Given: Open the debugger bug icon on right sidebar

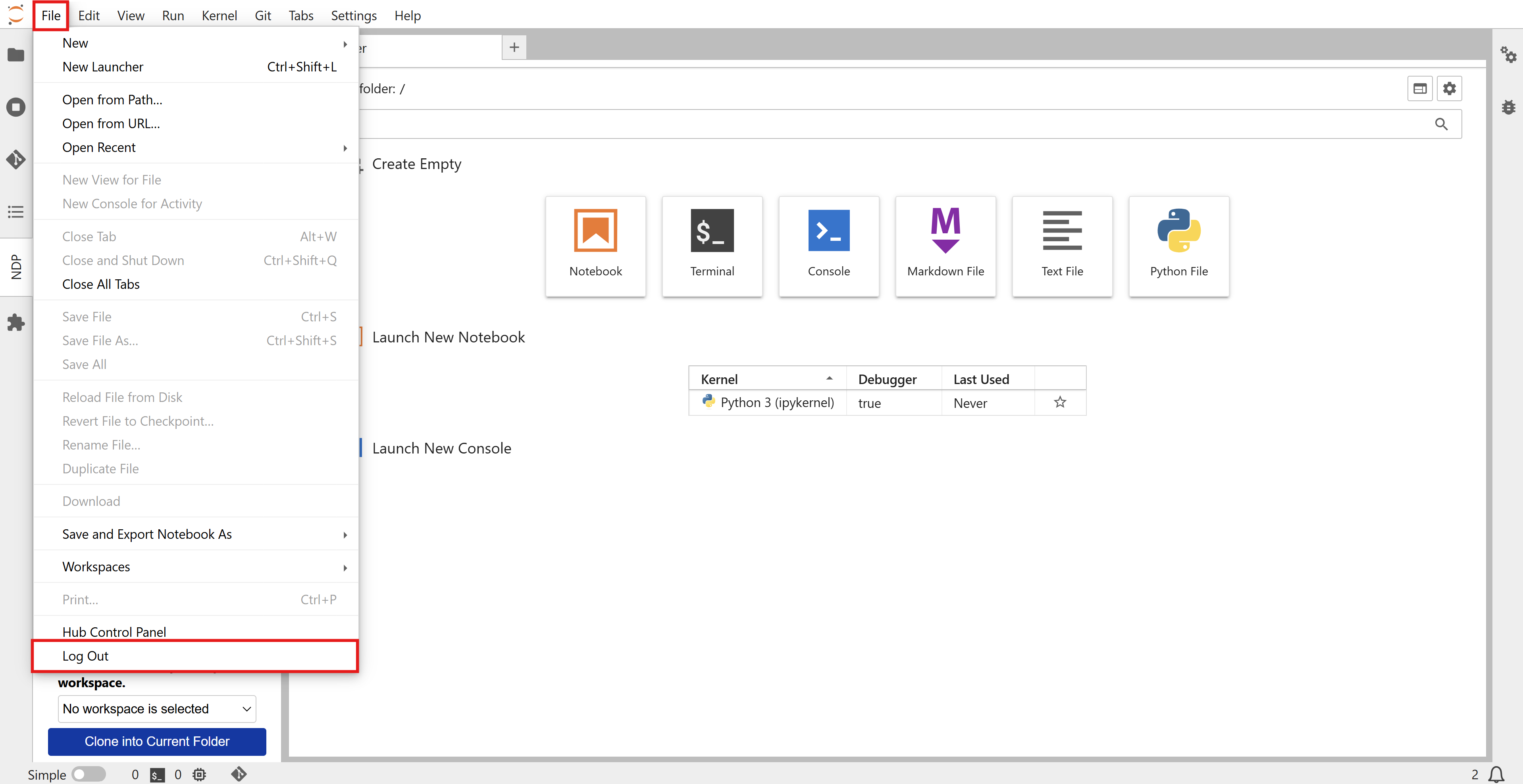Looking at the screenshot, I should click(1508, 107).
